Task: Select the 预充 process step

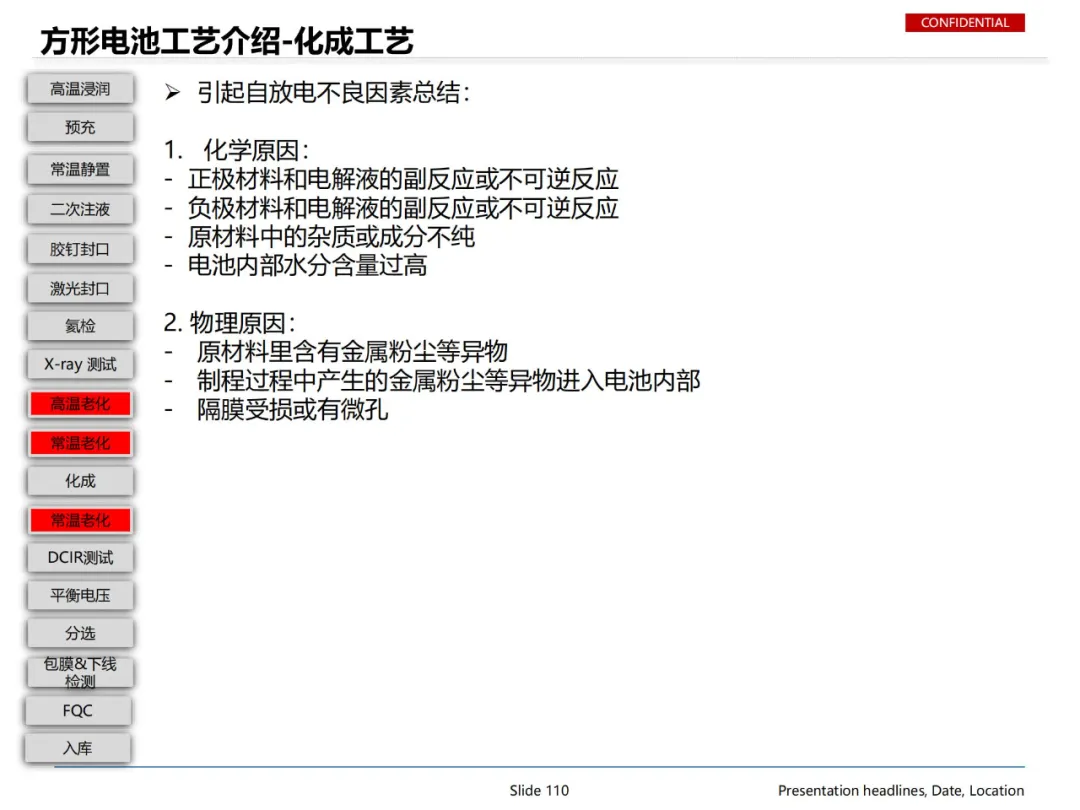Action: click(x=80, y=127)
